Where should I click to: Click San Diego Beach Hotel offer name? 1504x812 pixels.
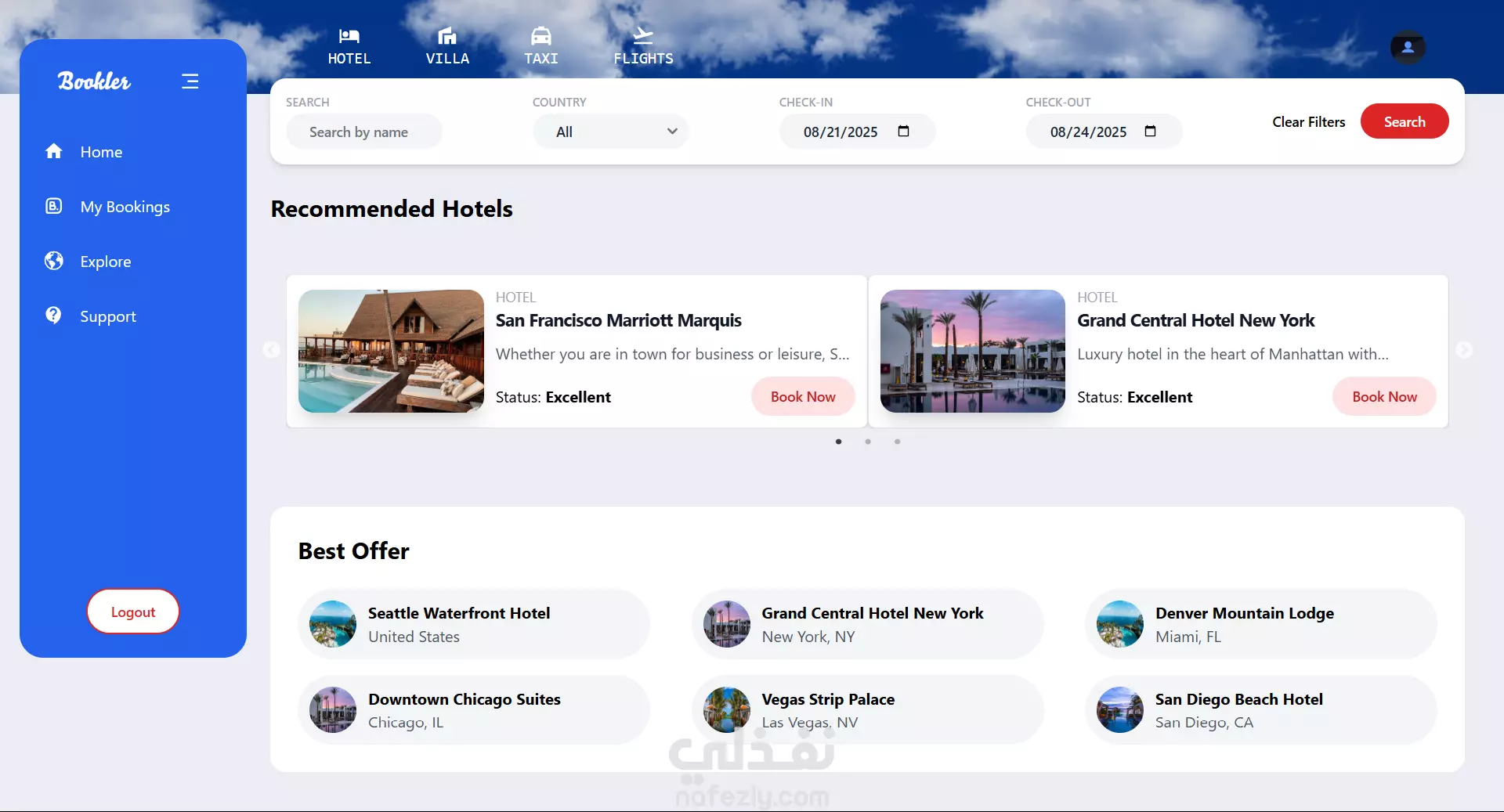tap(1239, 699)
